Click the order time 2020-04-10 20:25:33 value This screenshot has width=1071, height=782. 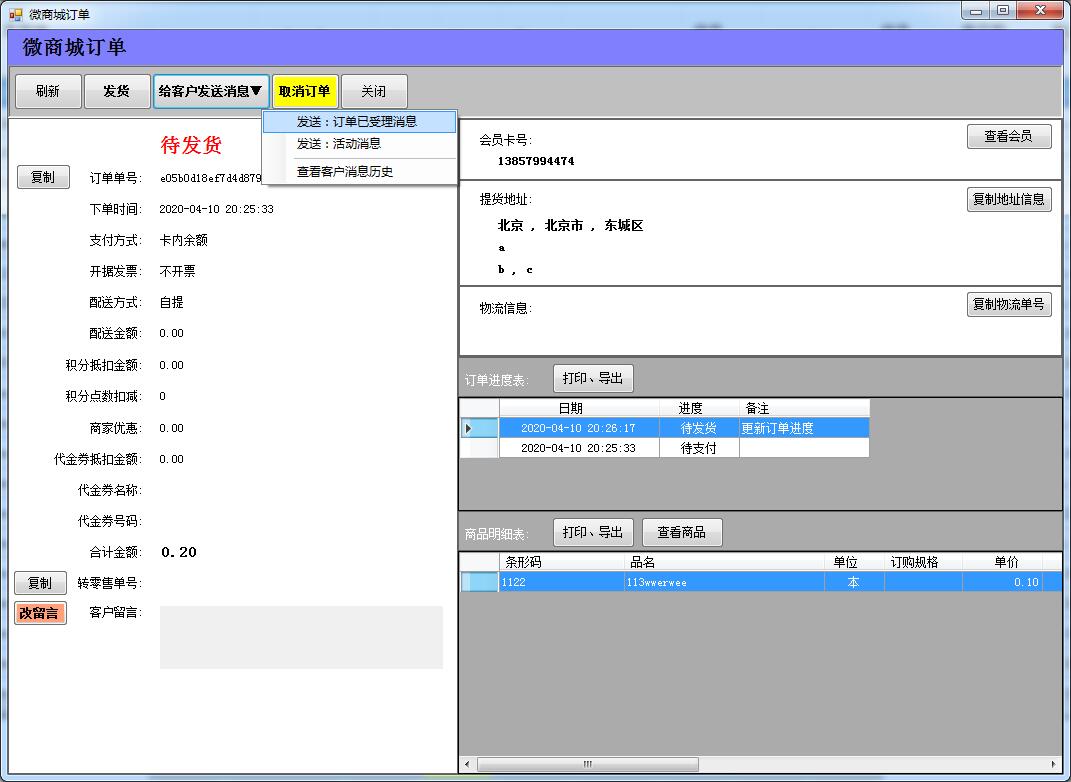(217, 209)
